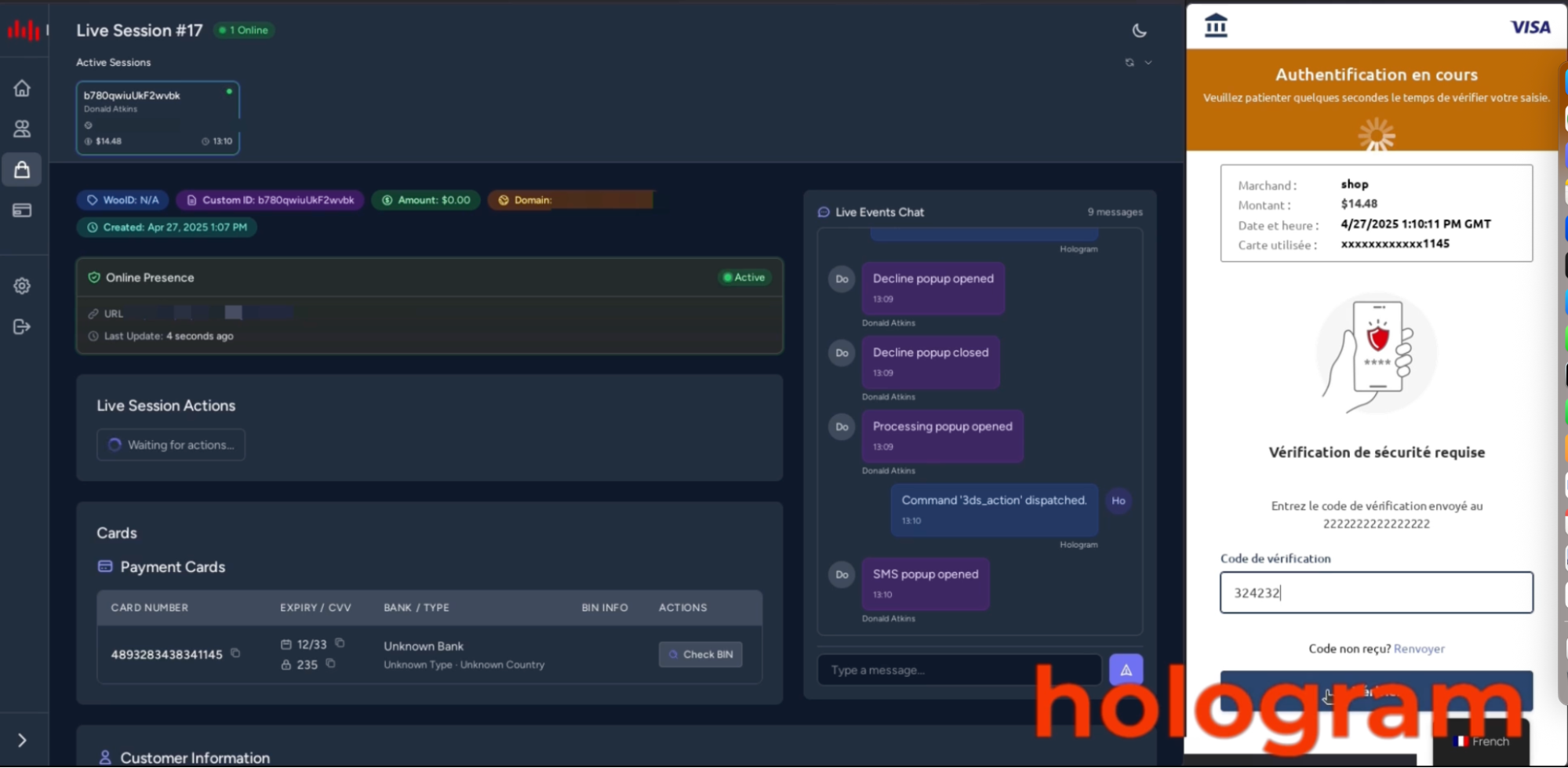
Task: Click the copy icon beside expiry 12/33
Action: pos(340,642)
